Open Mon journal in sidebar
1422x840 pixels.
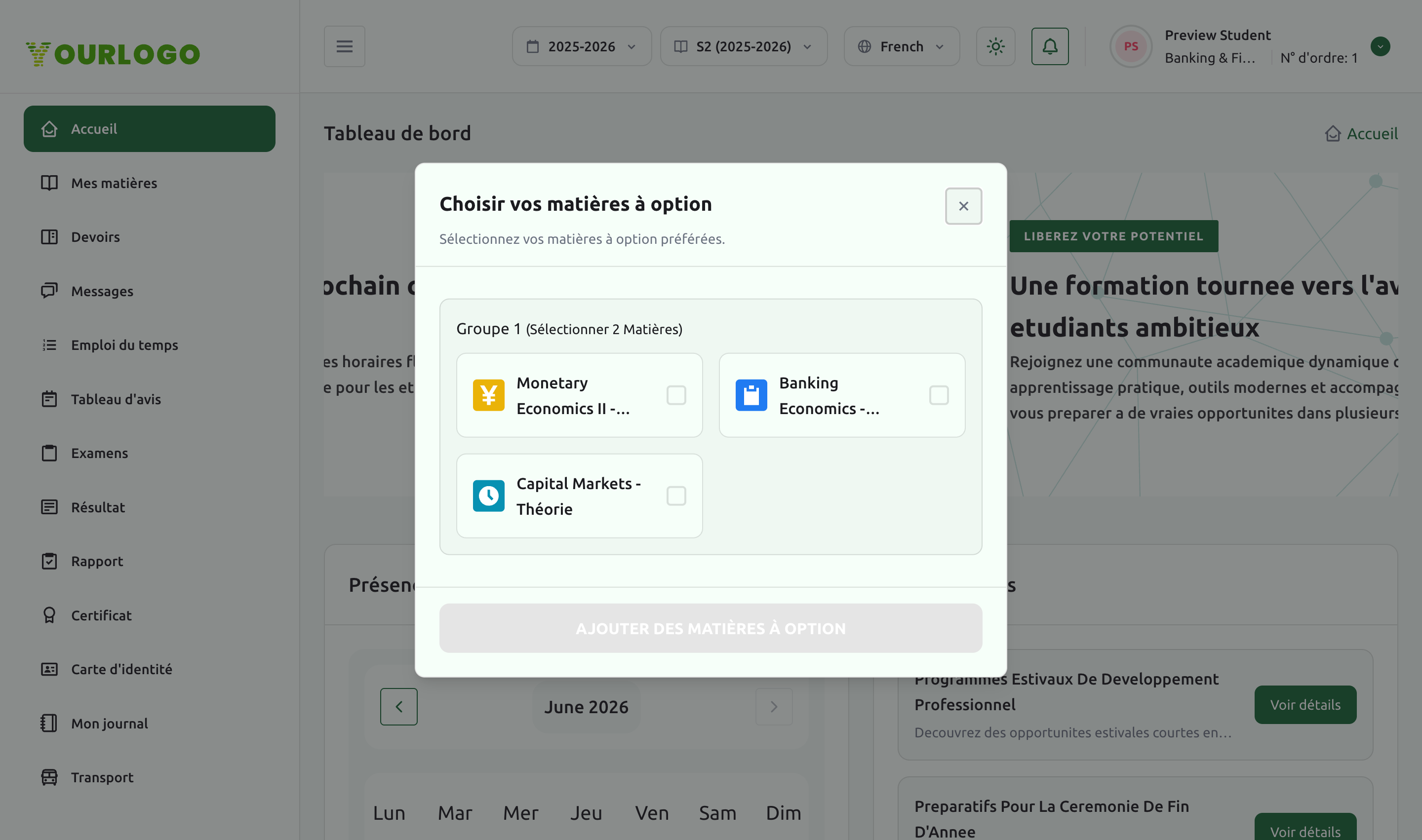(x=150, y=724)
